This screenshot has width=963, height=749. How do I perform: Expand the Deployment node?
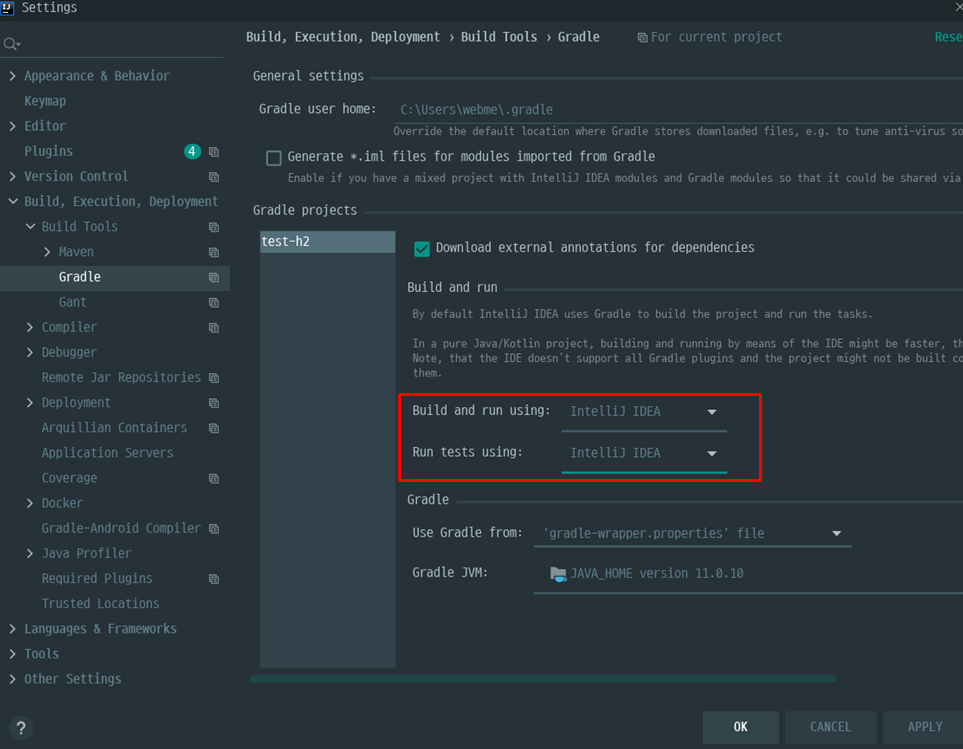click(30, 403)
